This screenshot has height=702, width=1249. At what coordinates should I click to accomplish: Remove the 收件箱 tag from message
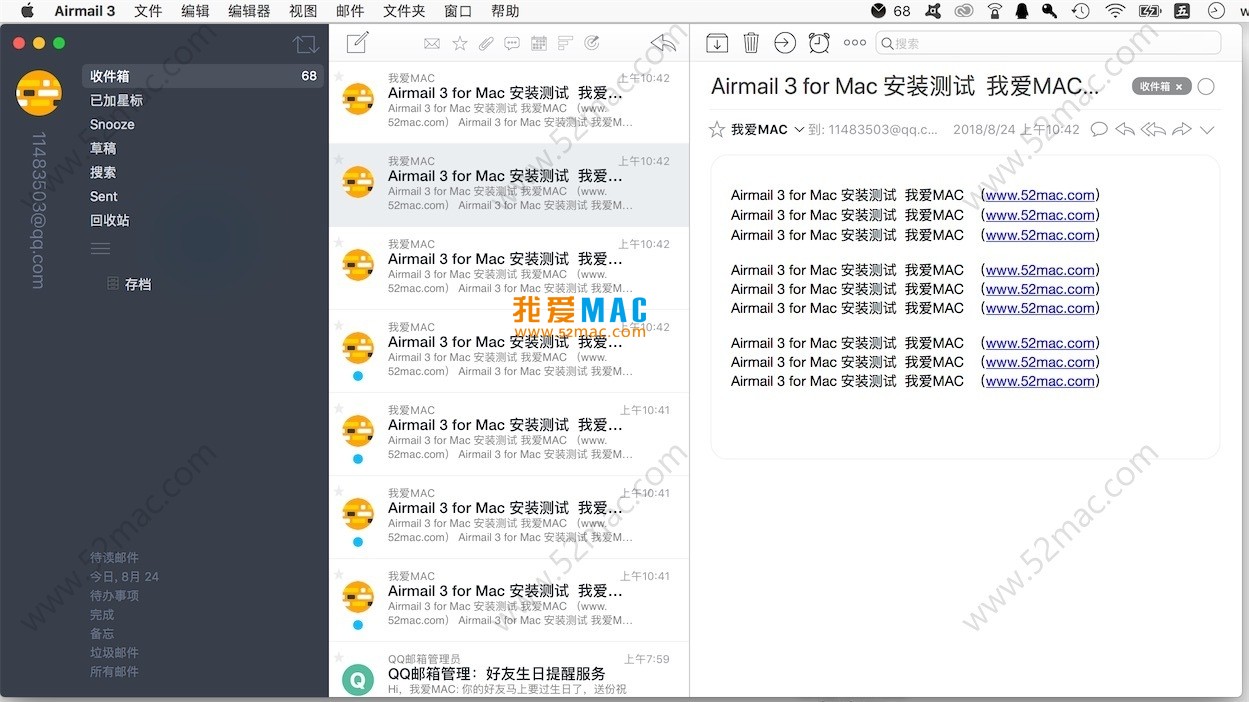click(x=1178, y=87)
